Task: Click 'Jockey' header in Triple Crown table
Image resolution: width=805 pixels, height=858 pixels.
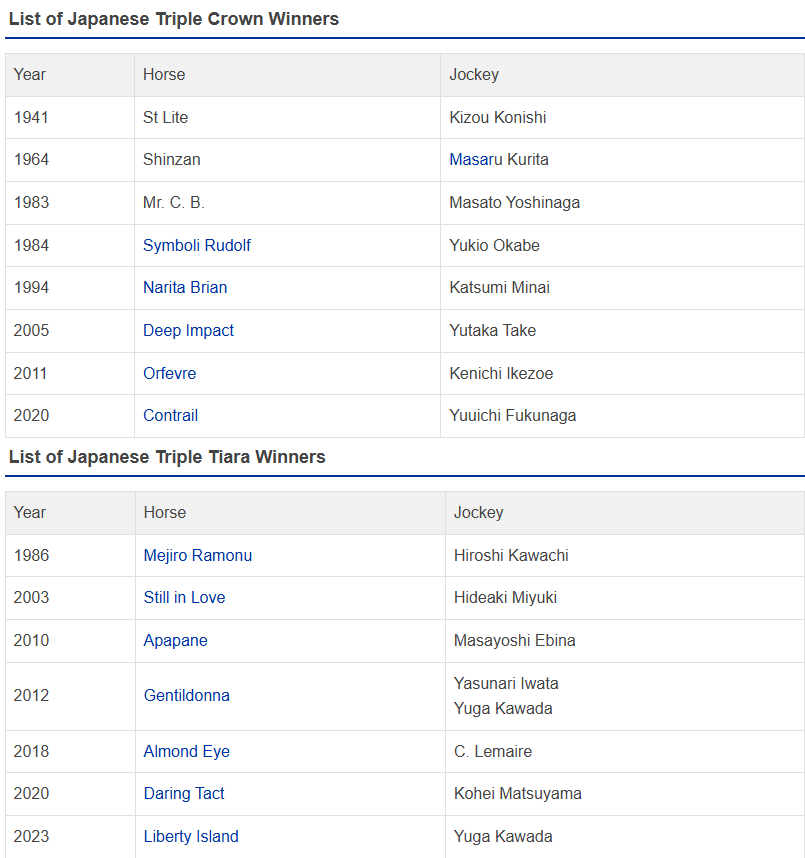Action: coord(474,74)
